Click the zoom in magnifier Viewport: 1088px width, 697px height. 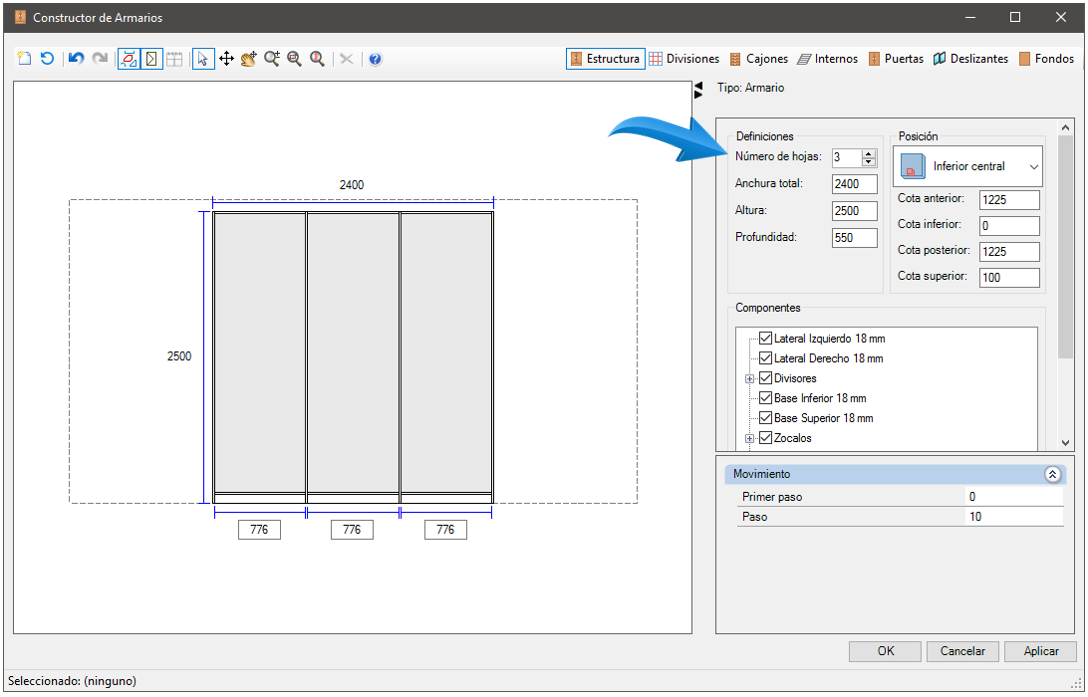pyautogui.click(x=271, y=59)
